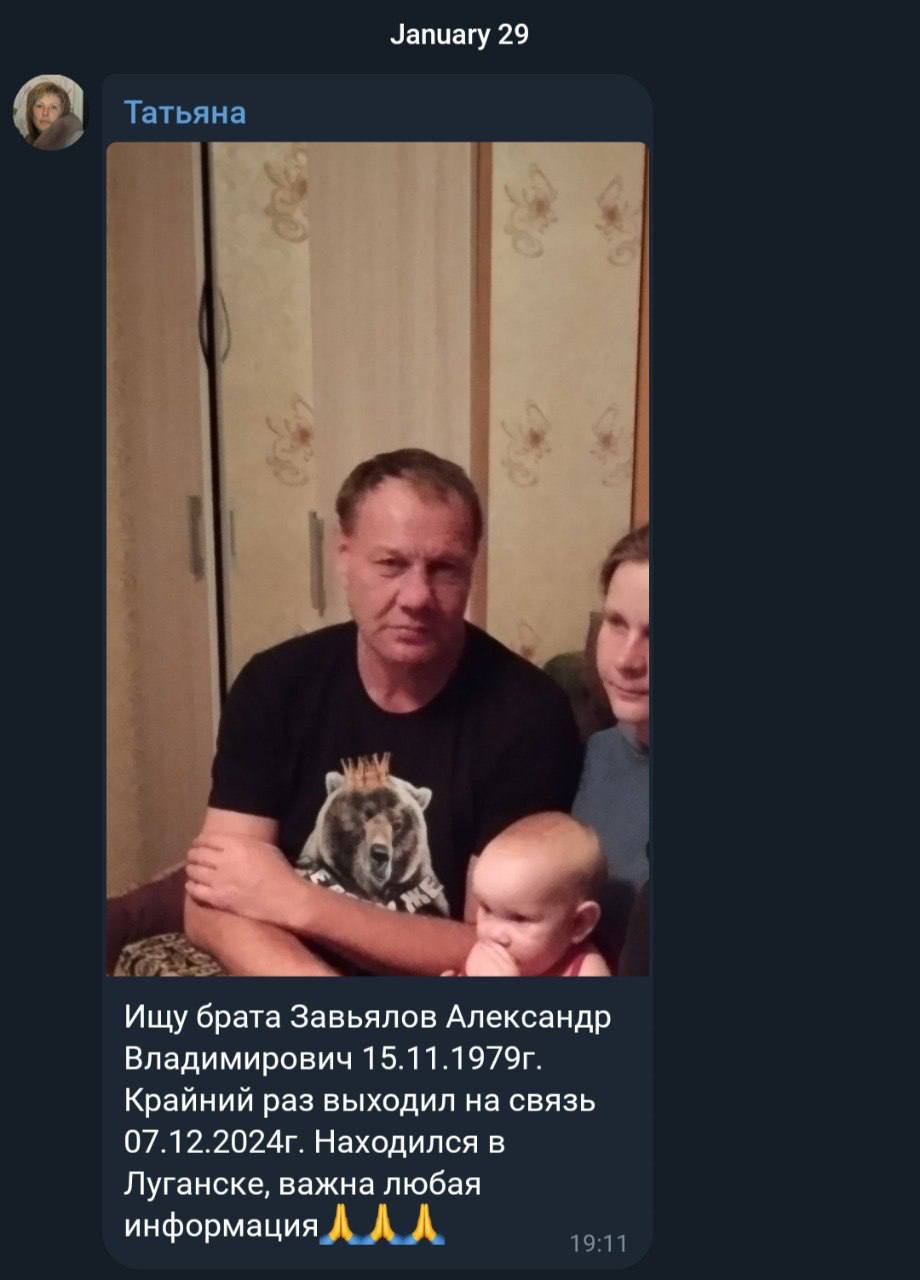
Task: Click the word "Луганске" in the message
Action: (x=195, y=1184)
